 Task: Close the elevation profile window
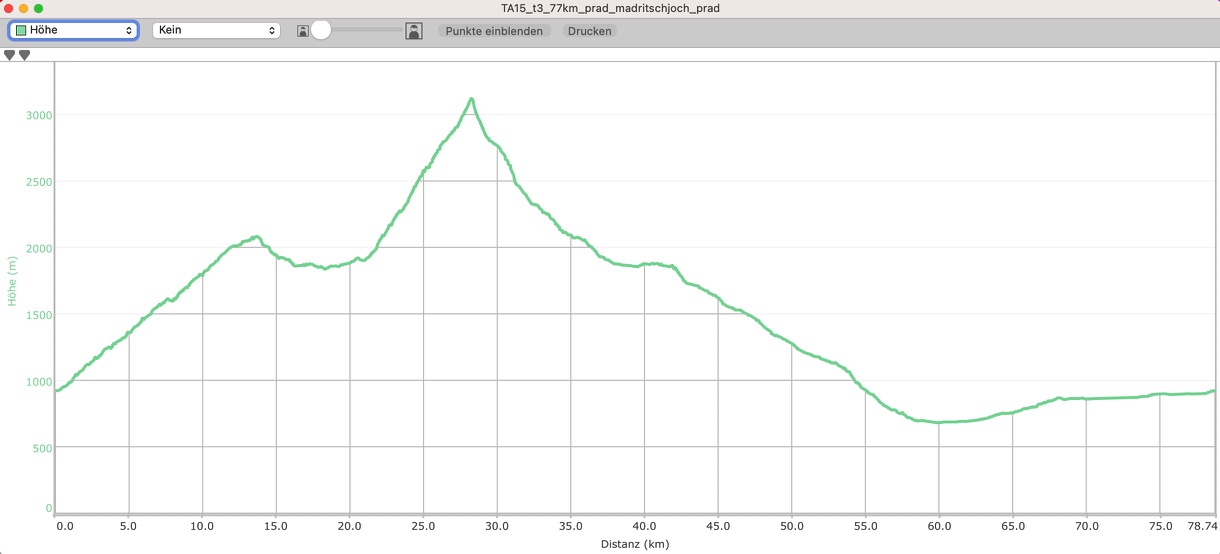(8, 8)
